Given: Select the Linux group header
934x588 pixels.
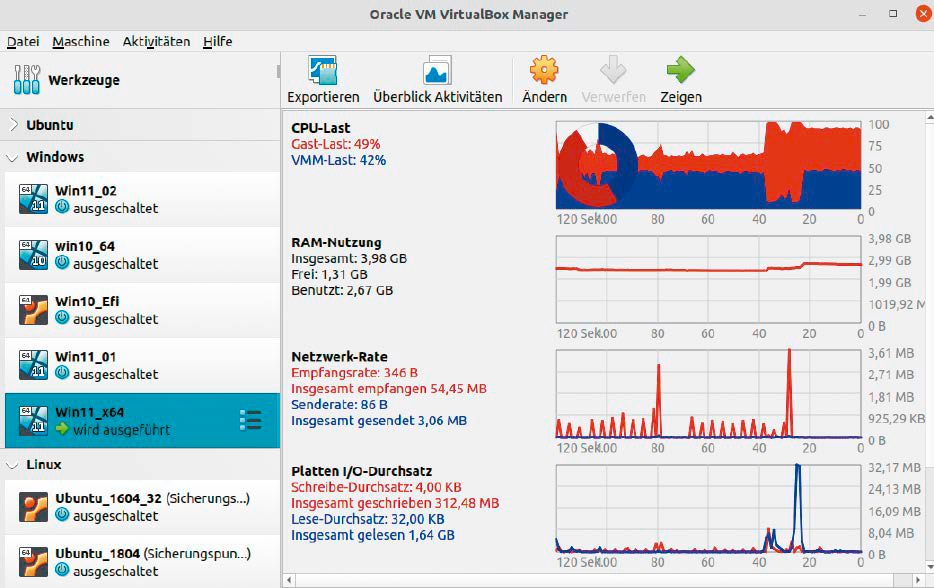Looking at the screenshot, I should tap(140, 465).
